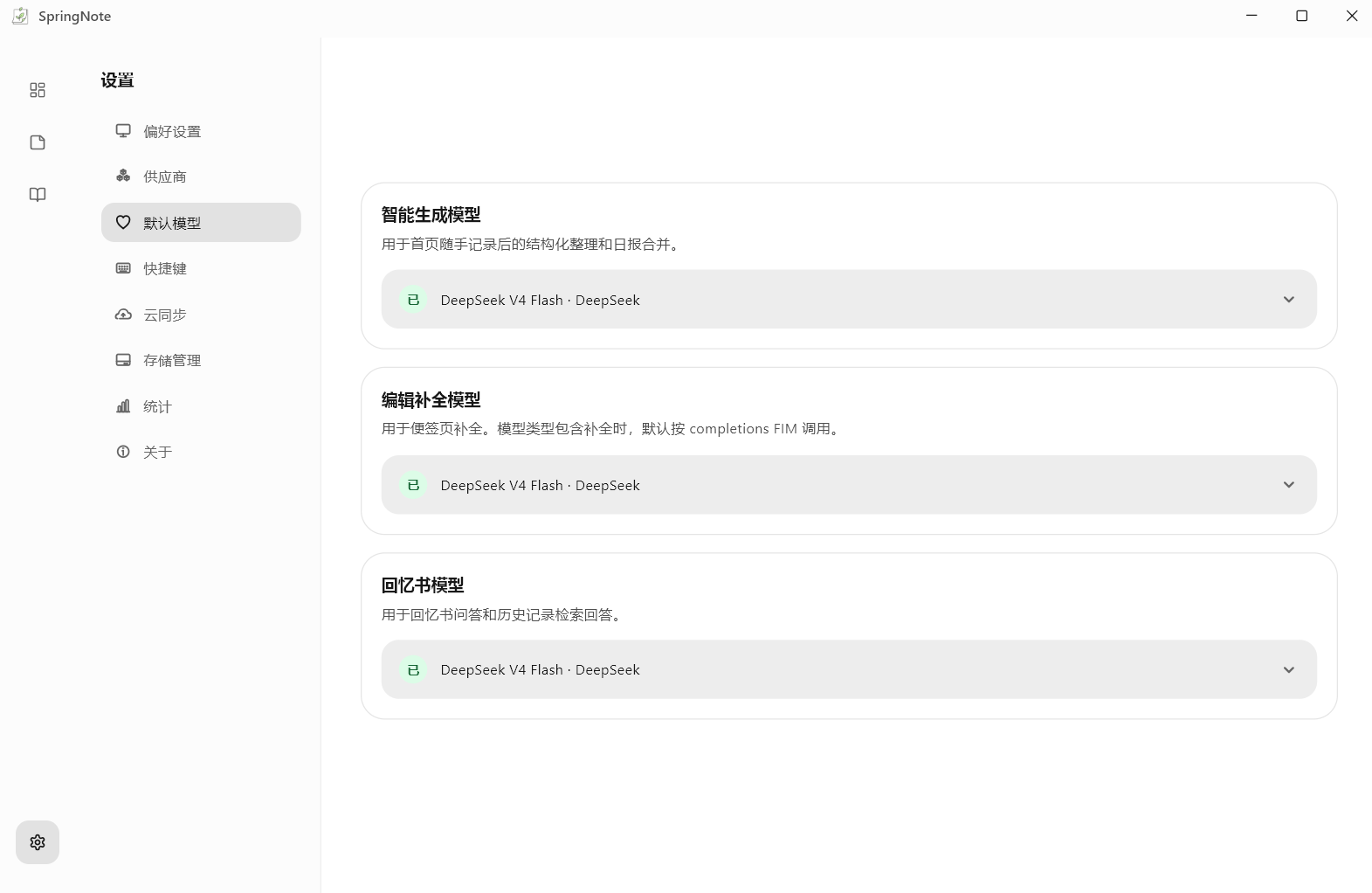Image resolution: width=1372 pixels, height=893 pixels.
Task: Click the monitor icon beside 偏好设置
Action: (x=123, y=131)
